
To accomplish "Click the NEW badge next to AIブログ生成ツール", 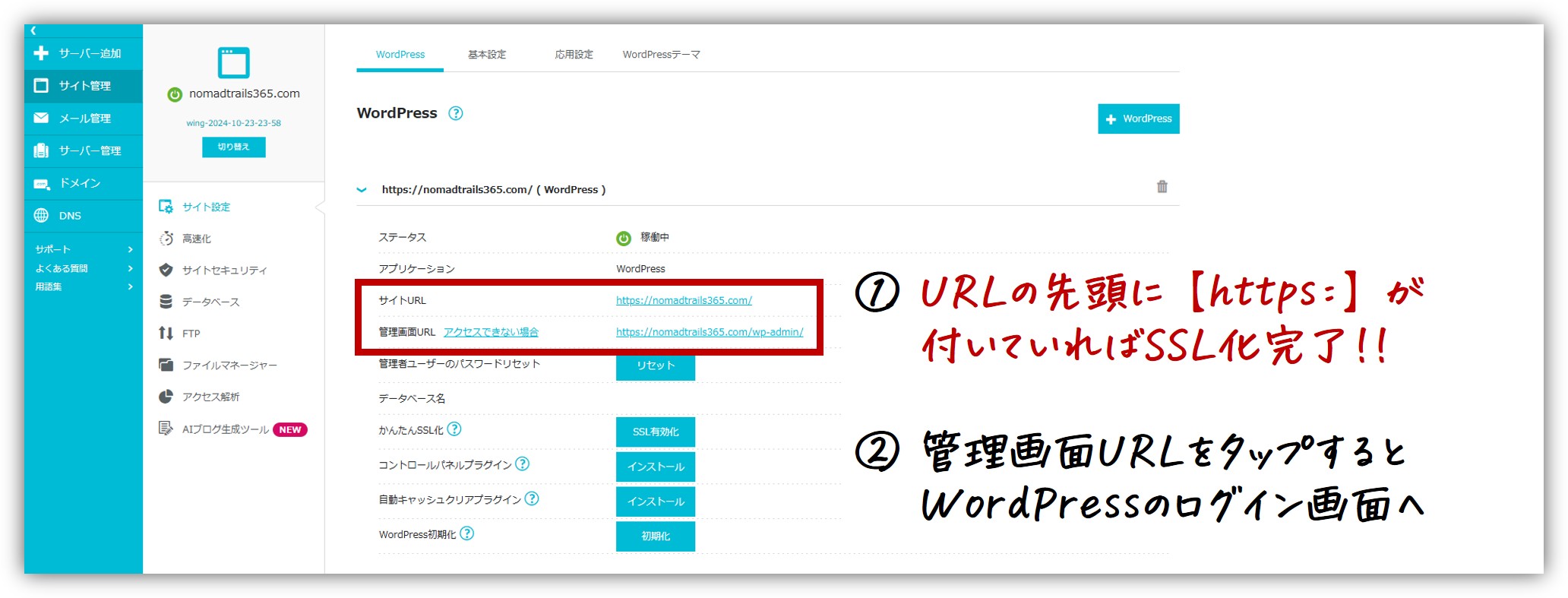I will pos(289,429).
